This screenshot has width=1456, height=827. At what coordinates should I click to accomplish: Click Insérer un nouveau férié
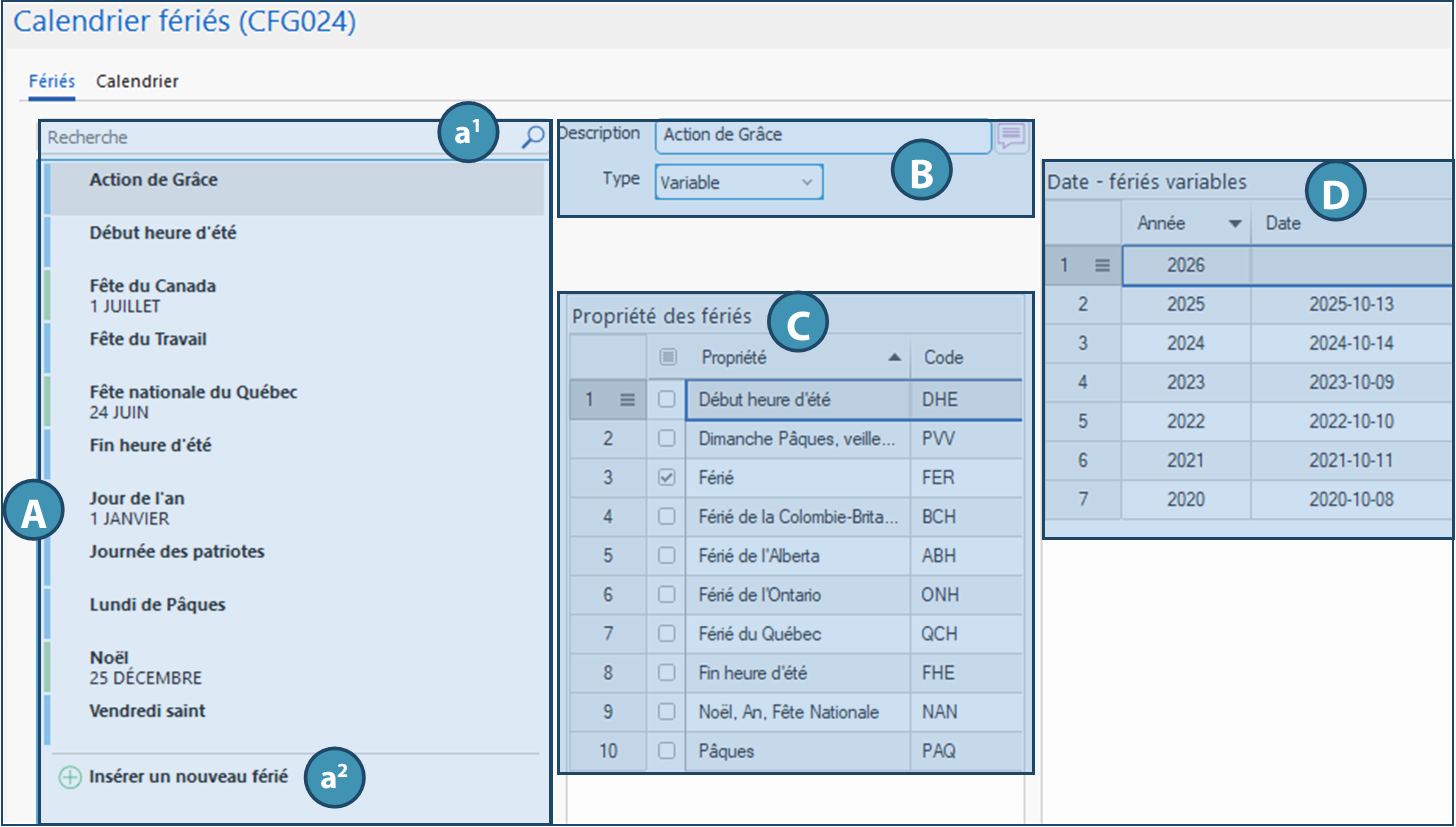[x=188, y=776]
